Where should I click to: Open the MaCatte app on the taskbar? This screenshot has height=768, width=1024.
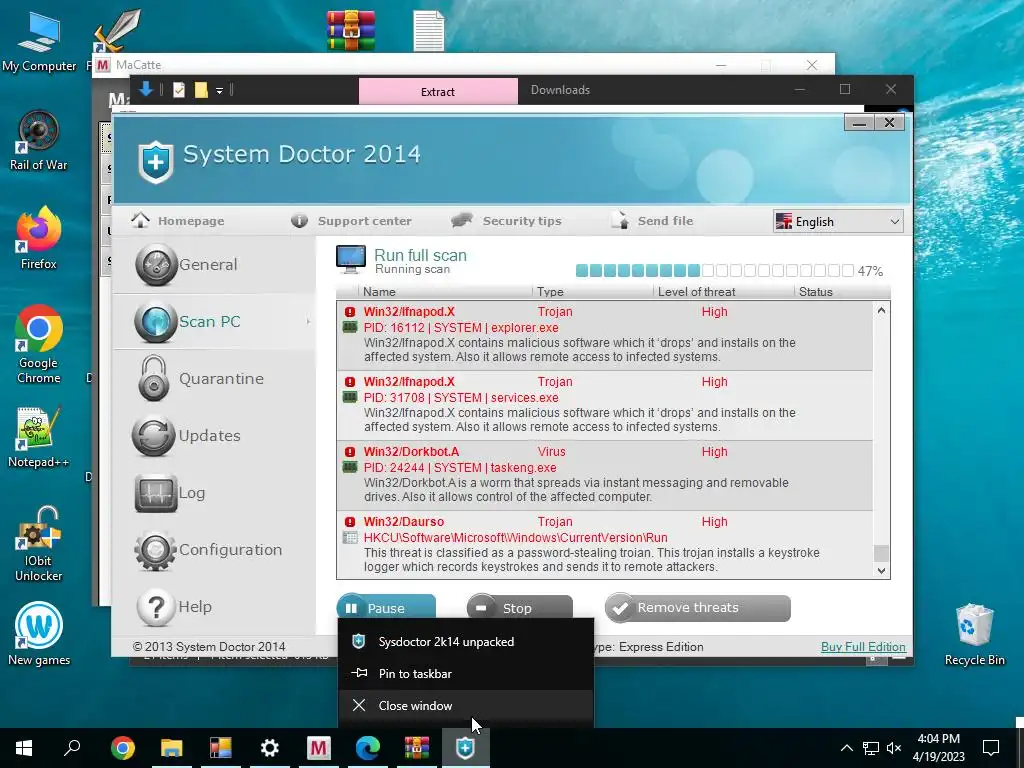318,748
